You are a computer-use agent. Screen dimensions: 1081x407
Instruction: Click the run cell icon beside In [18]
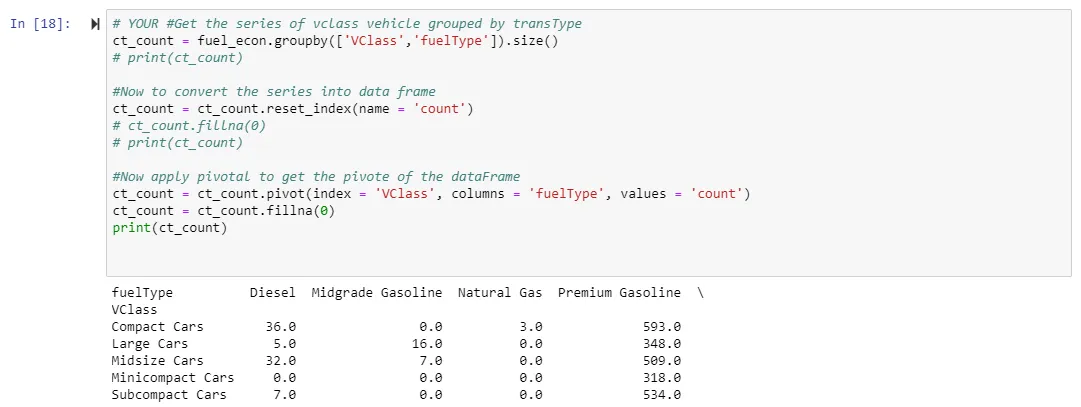[x=95, y=24]
